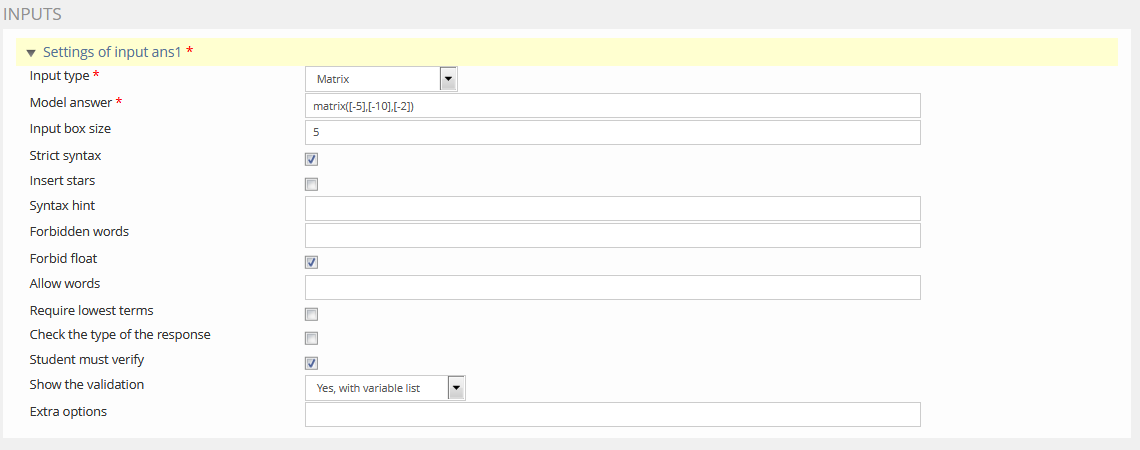Uncheck the Strict syntax checkbox
This screenshot has height=450, width=1140.
(x=312, y=159)
